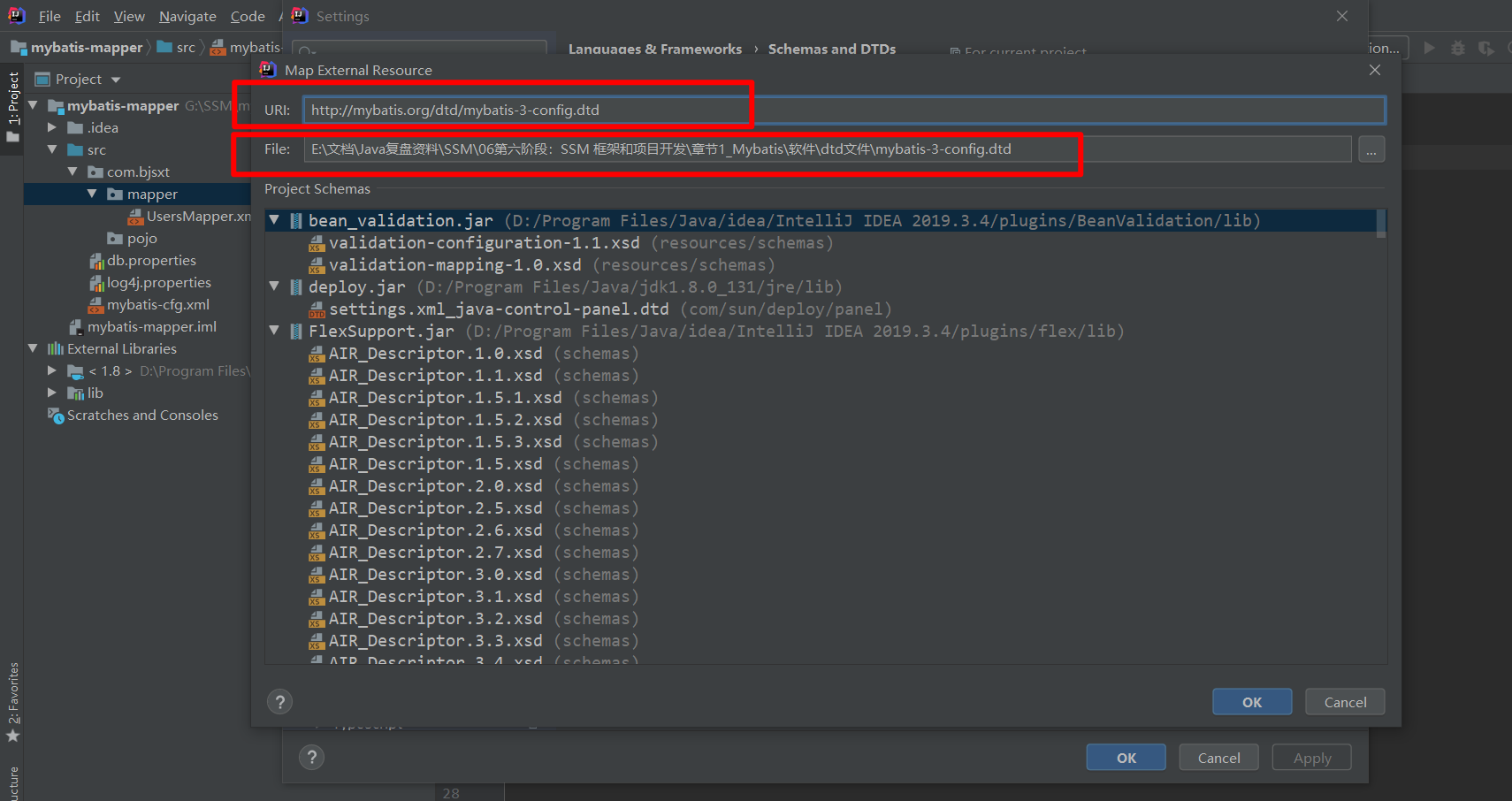Click inside the URI input field

pyautogui.click(x=844, y=110)
